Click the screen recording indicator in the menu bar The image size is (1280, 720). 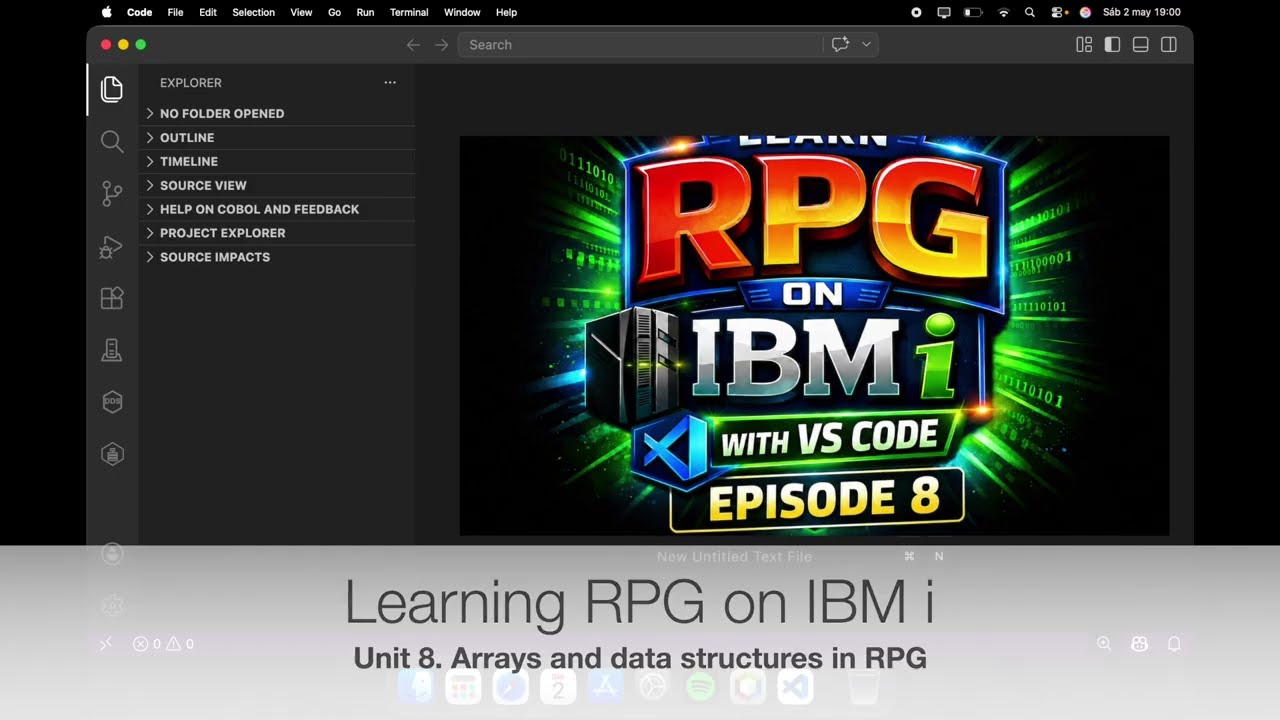(916, 12)
